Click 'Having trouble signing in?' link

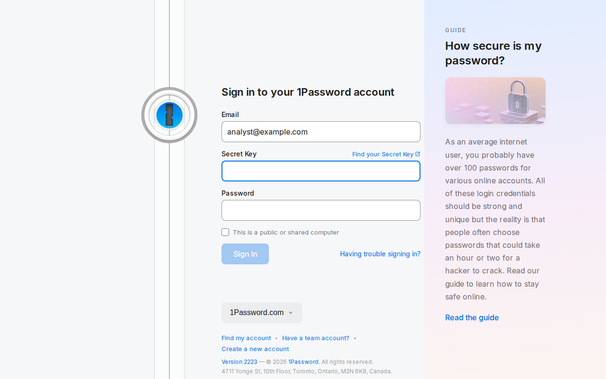click(x=380, y=254)
